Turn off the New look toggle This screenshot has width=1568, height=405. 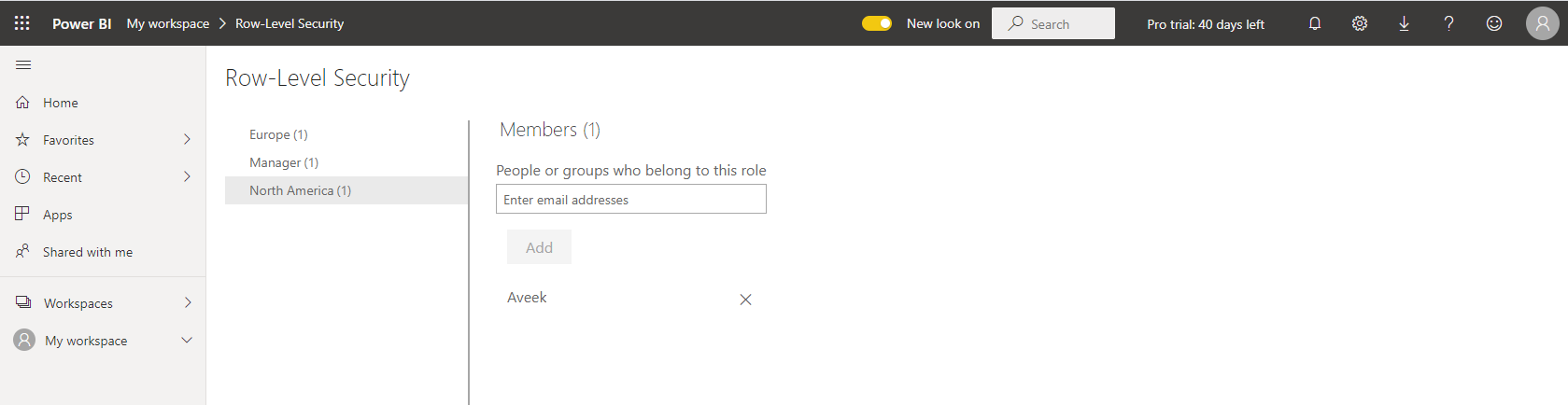click(x=877, y=23)
